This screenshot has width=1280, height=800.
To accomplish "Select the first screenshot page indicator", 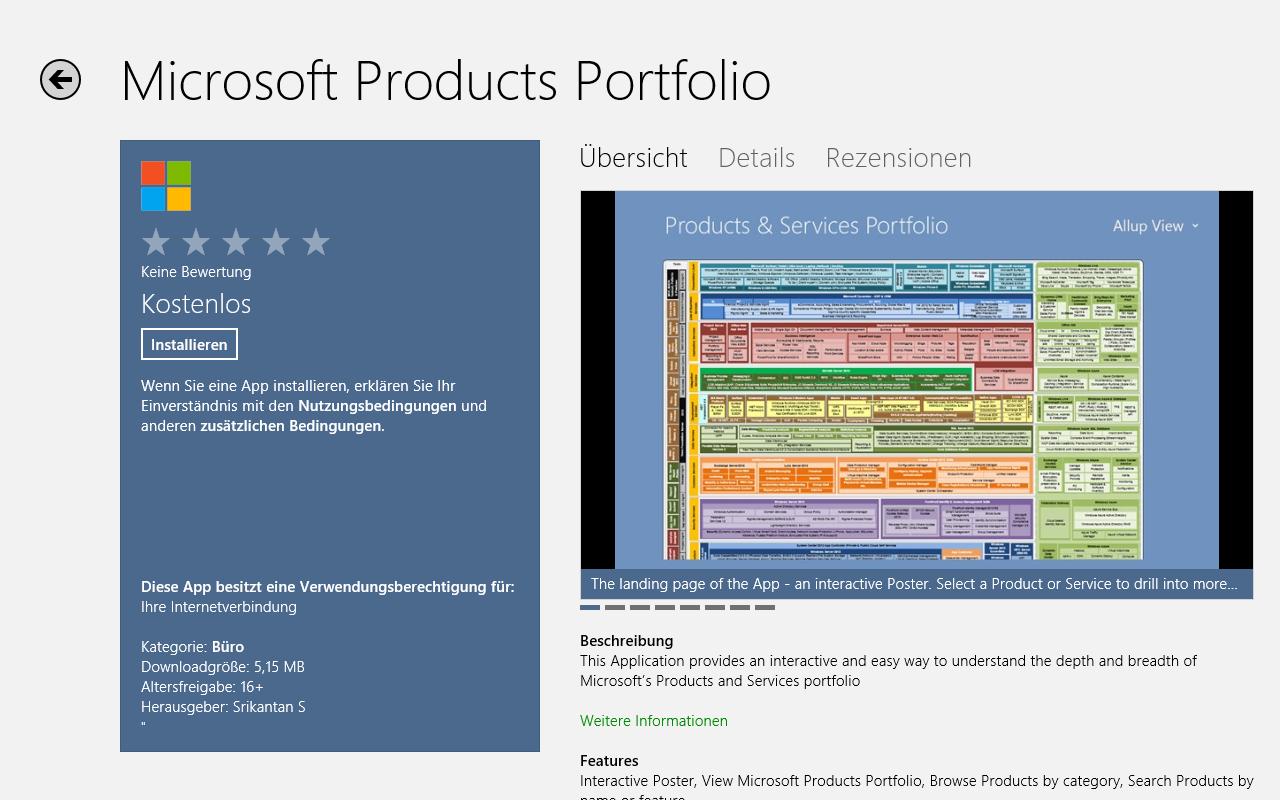I will (590, 607).
